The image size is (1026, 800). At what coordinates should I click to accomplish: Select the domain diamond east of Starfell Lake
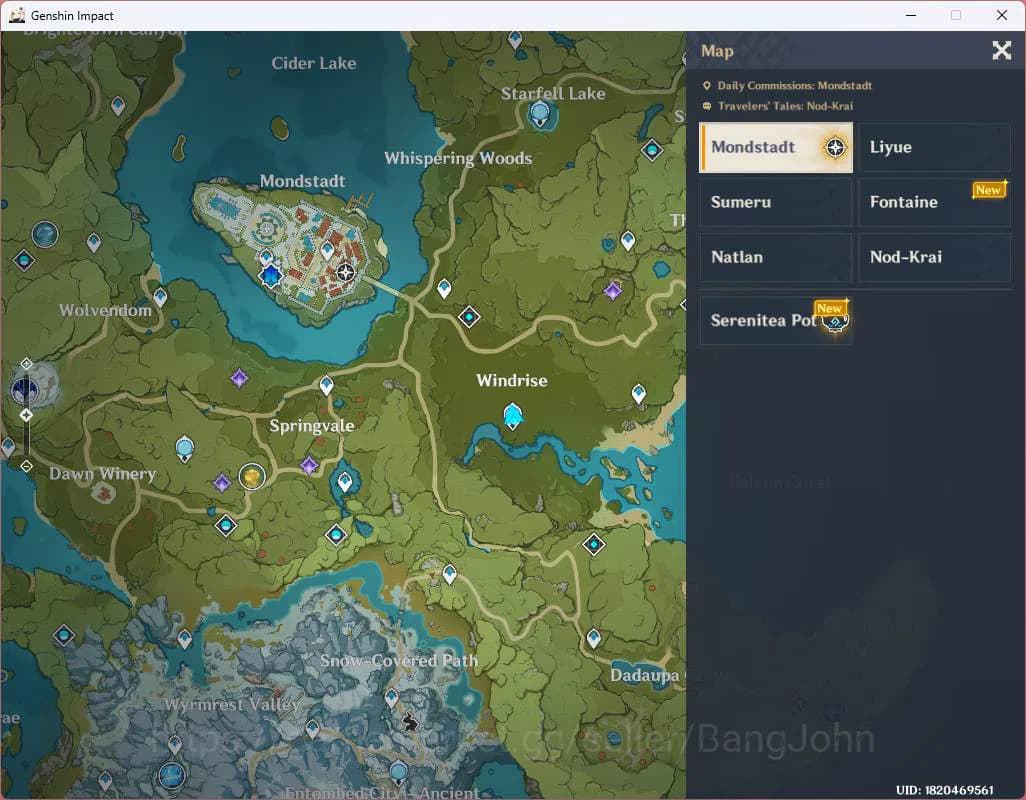652,150
